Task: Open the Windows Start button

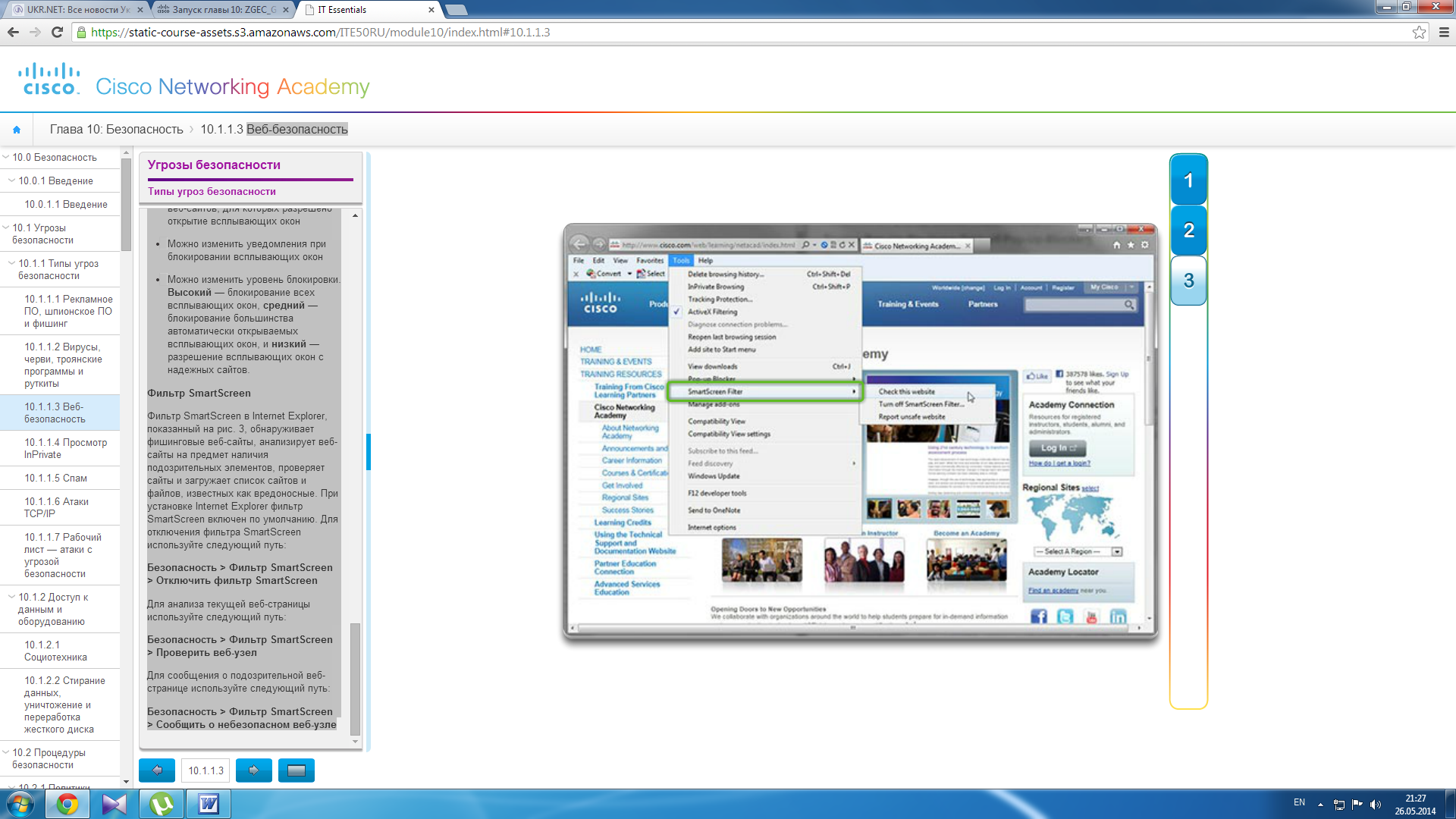Action: (x=20, y=805)
